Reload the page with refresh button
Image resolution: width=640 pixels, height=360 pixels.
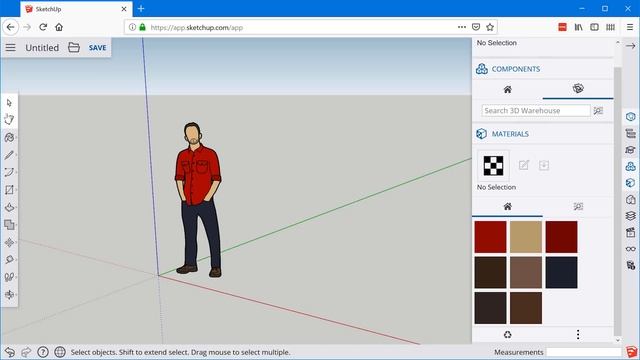pos(43,27)
